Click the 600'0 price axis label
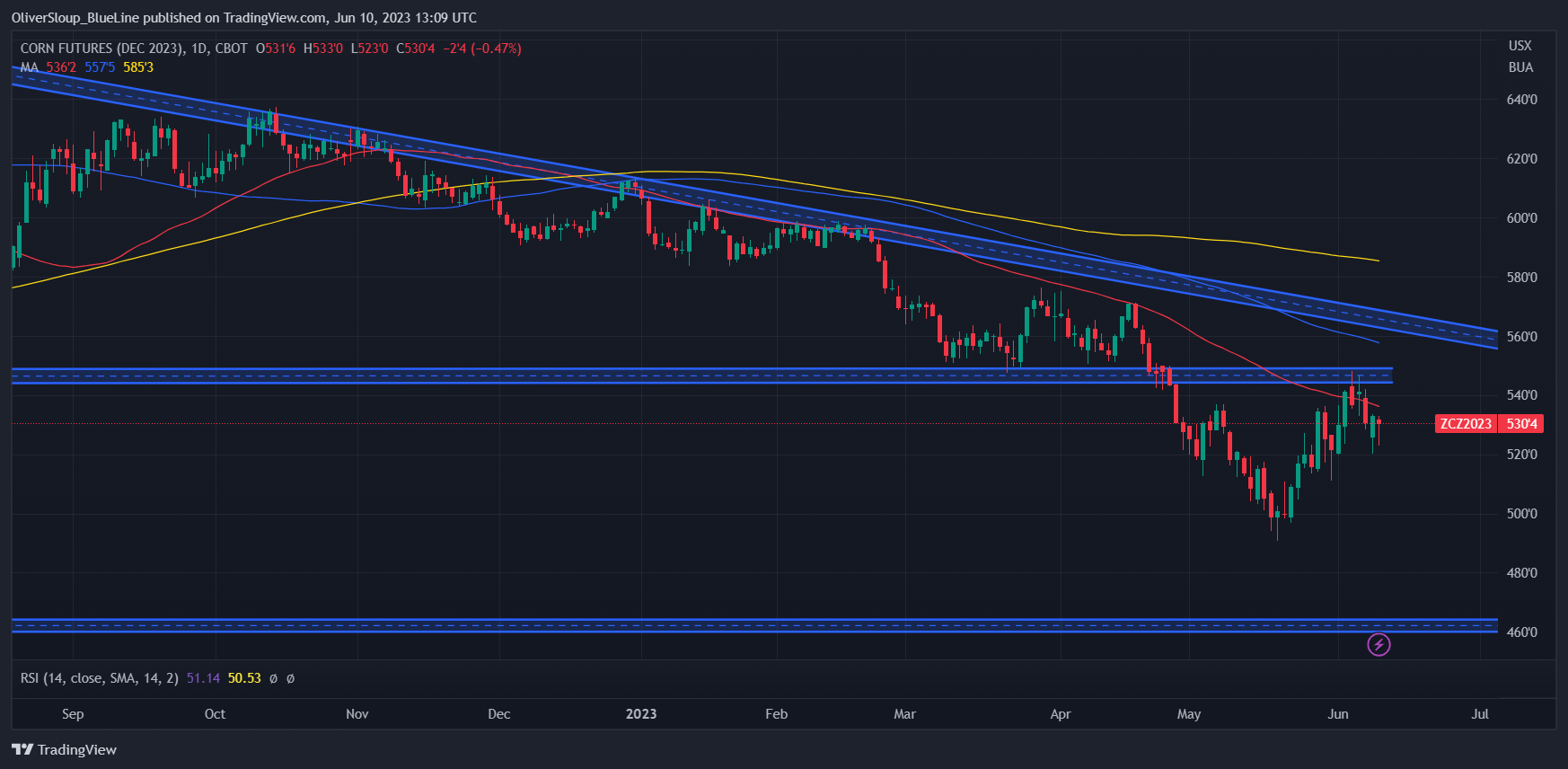1568x769 pixels. 1521,218
